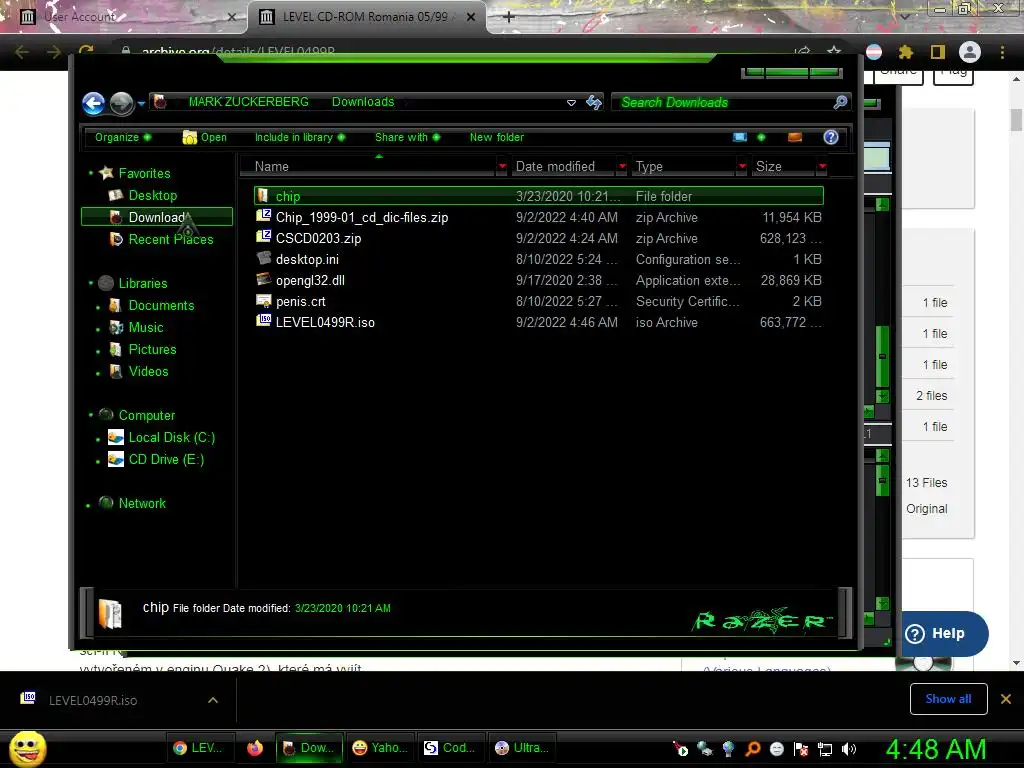Select penis.crt certificate icon
1024x768 pixels.
click(x=264, y=300)
